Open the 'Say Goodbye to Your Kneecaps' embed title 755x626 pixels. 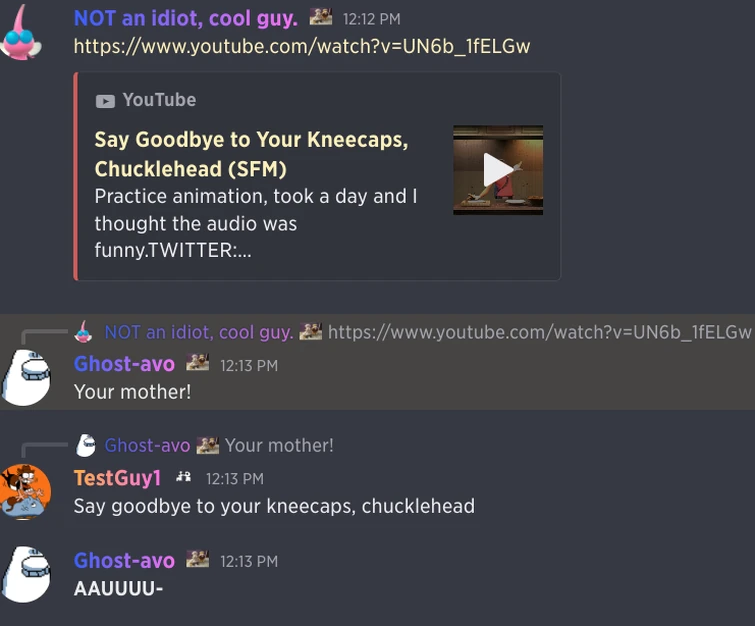[x=251, y=154]
